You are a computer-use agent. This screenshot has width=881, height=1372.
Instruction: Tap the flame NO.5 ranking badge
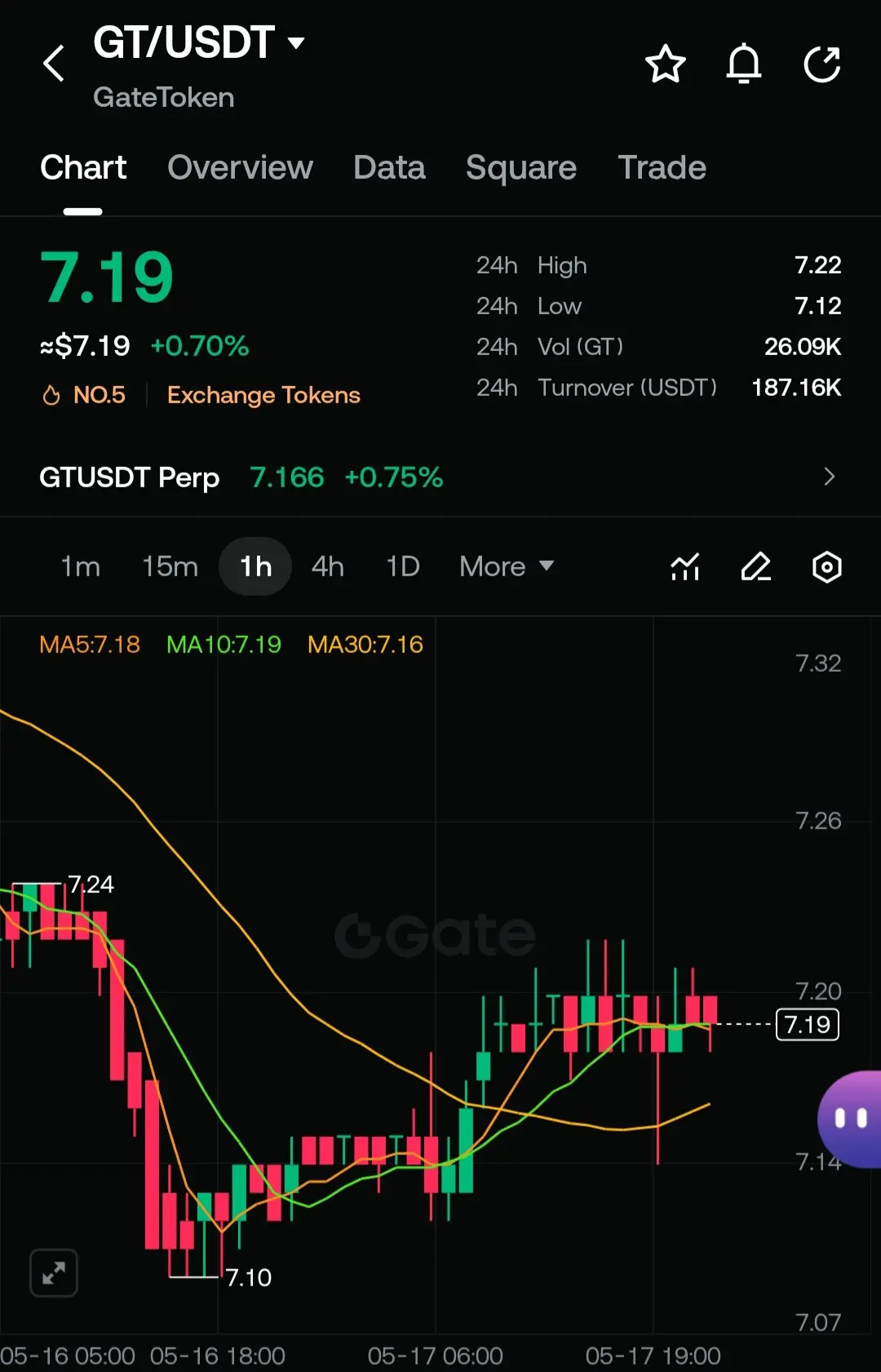pyautogui.click(x=83, y=395)
